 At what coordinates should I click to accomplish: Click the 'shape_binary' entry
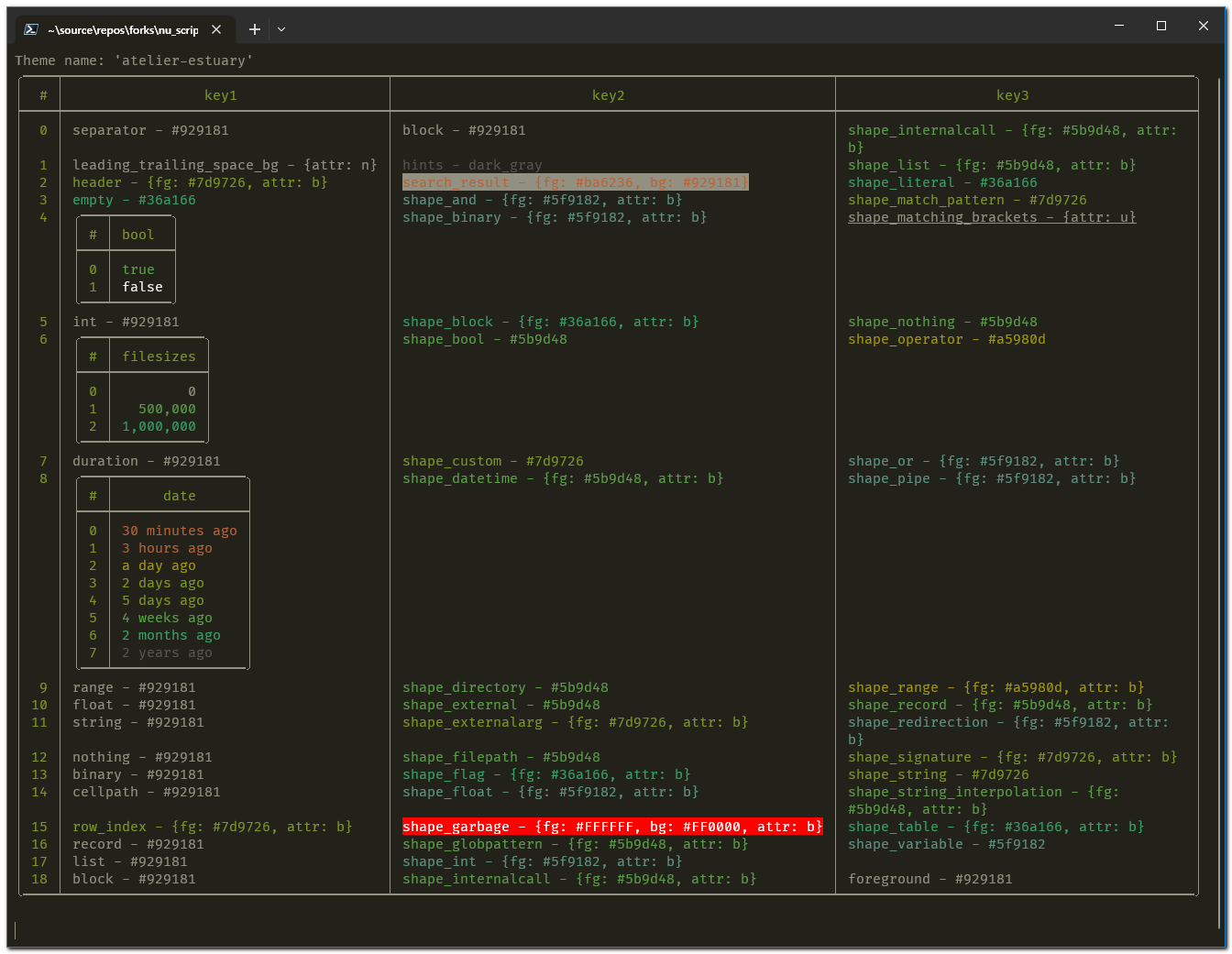point(555,217)
